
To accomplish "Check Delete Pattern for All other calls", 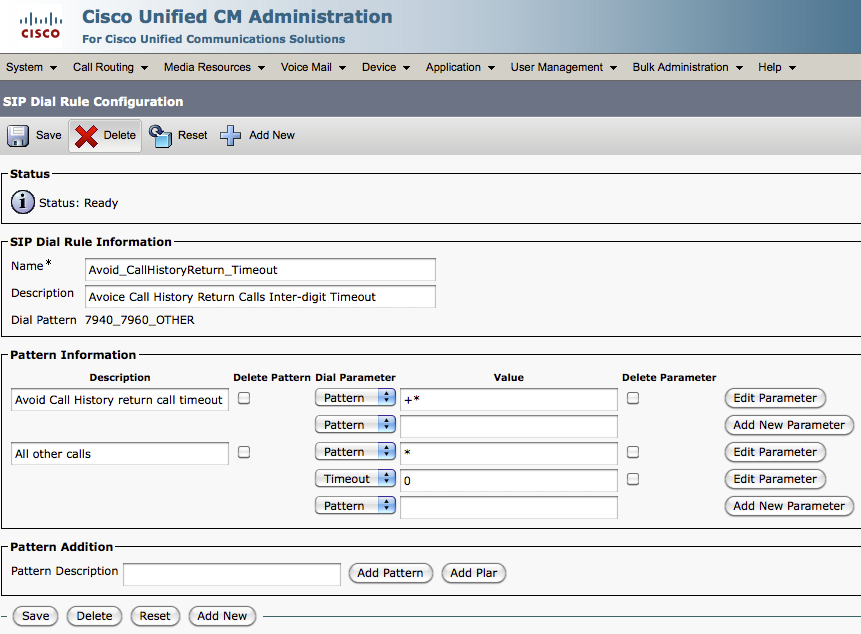I will point(244,452).
